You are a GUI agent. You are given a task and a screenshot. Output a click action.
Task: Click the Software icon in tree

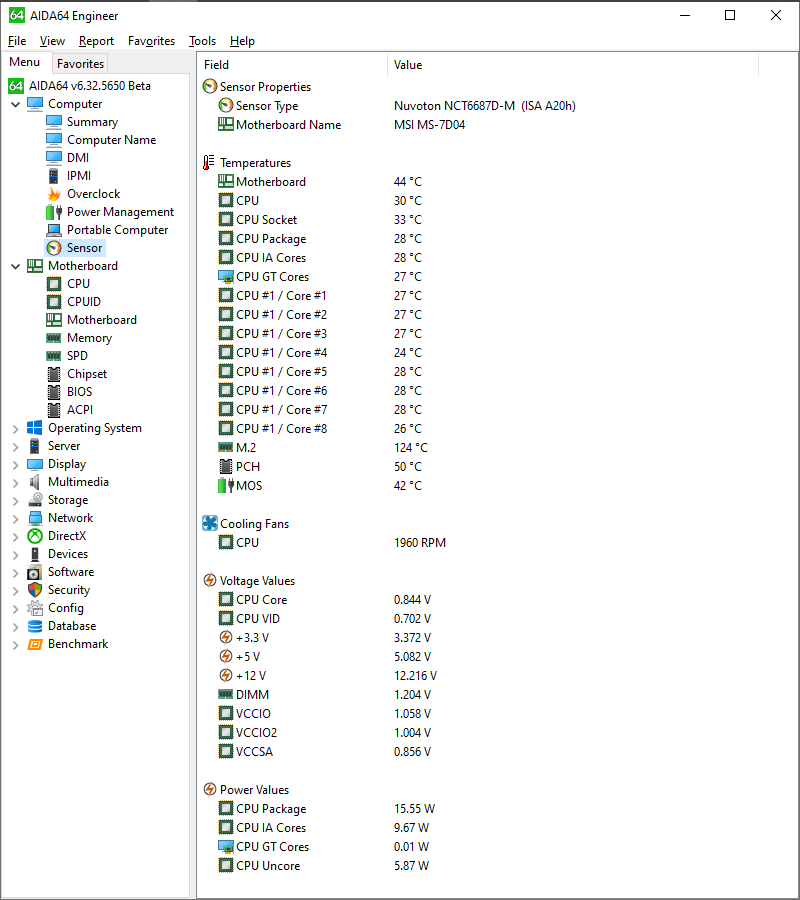pos(35,572)
